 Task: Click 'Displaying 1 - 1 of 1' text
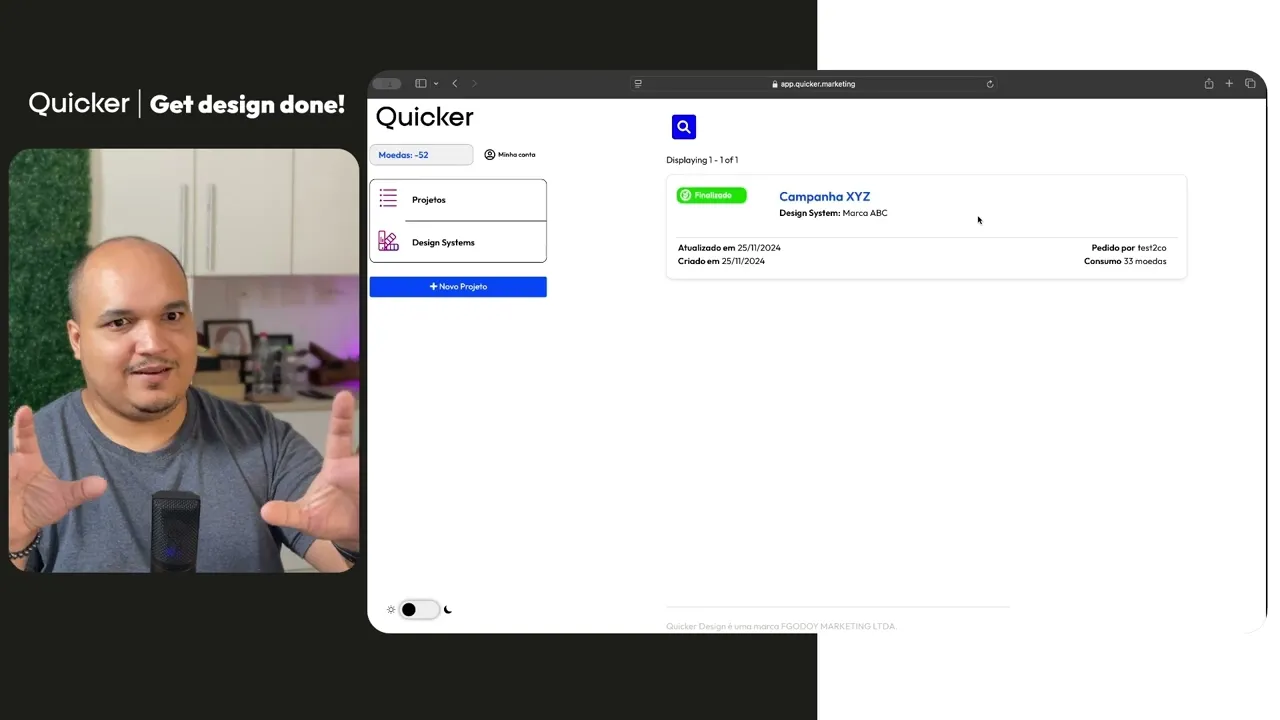pyautogui.click(x=702, y=160)
